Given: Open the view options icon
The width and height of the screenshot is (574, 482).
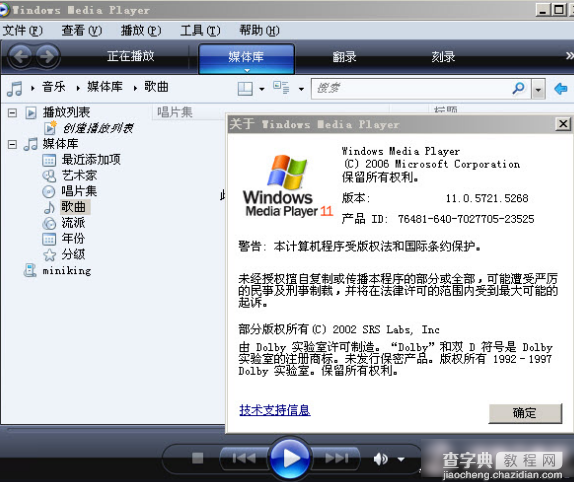Looking at the screenshot, I should pos(281,88).
